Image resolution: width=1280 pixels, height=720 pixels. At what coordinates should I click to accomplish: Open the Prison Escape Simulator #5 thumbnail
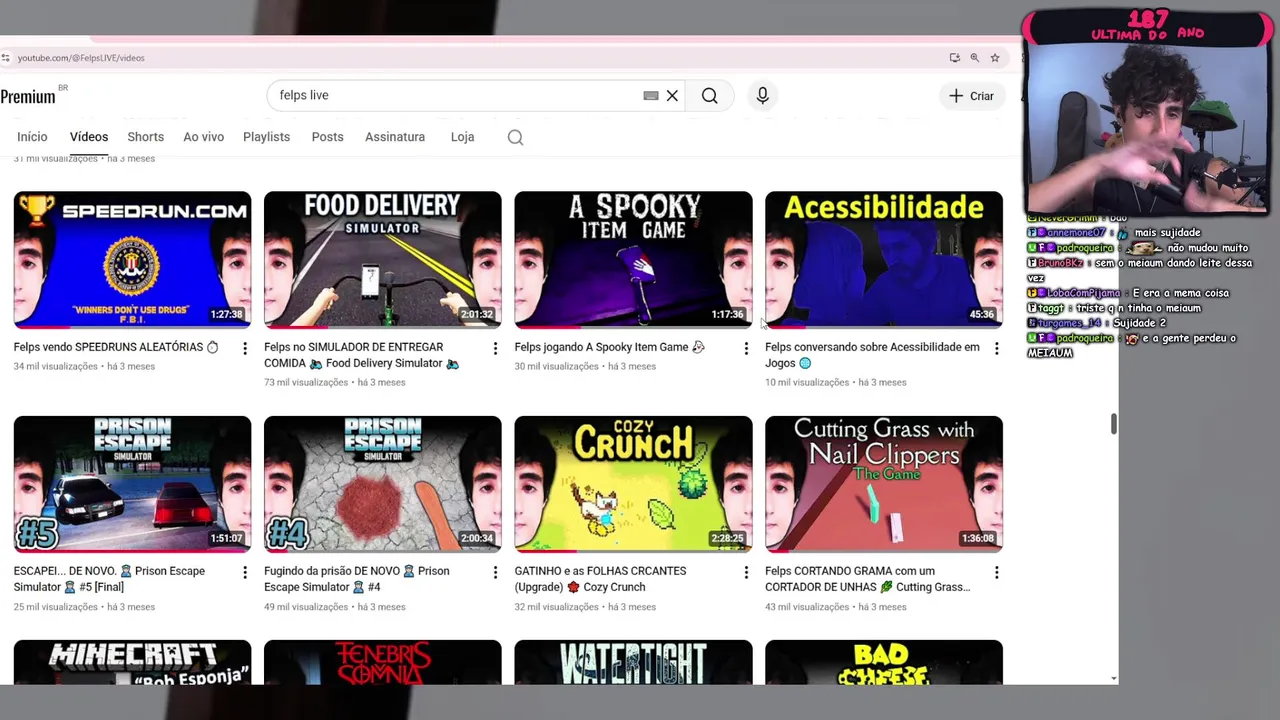132,483
